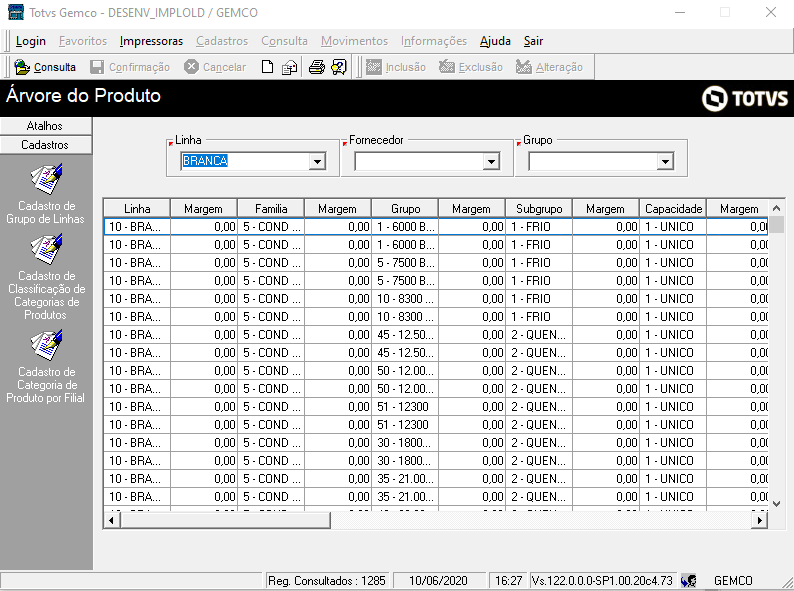Open the Movimentos menu

[x=354, y=41]
